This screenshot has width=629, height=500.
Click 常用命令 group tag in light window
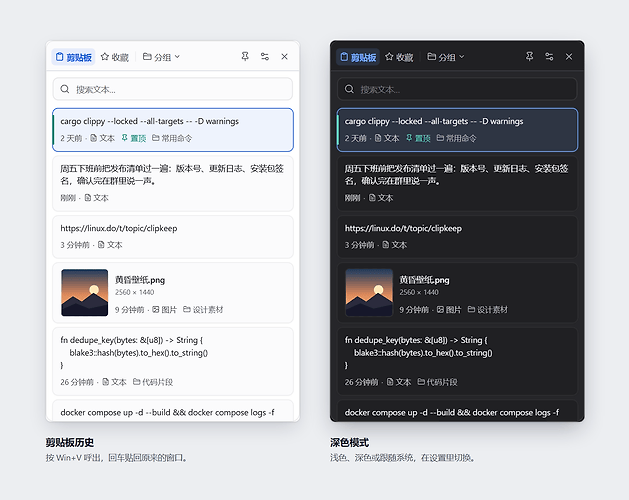pyautogui.click(x=172, y=138)
